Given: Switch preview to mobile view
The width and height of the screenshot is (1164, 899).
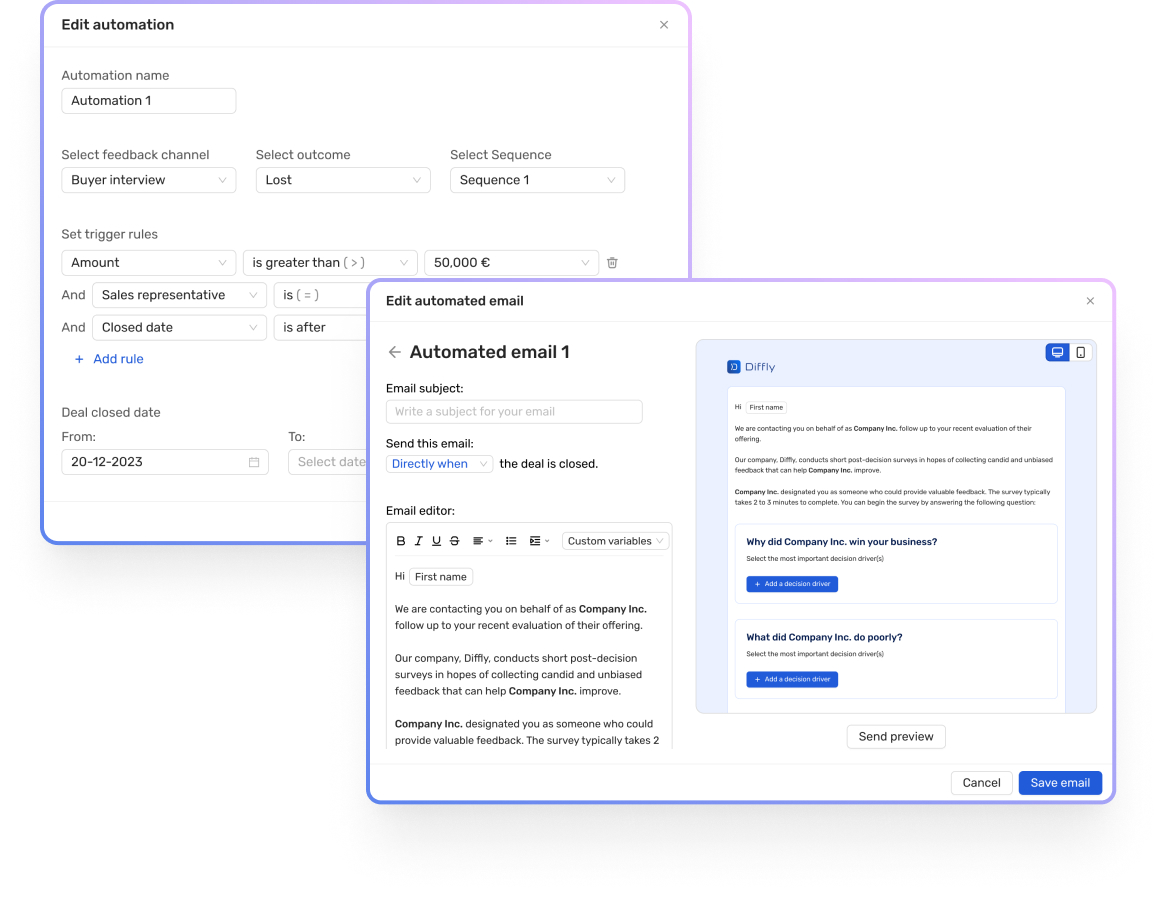Looking at the screenshot, I should coord(1081,353).
